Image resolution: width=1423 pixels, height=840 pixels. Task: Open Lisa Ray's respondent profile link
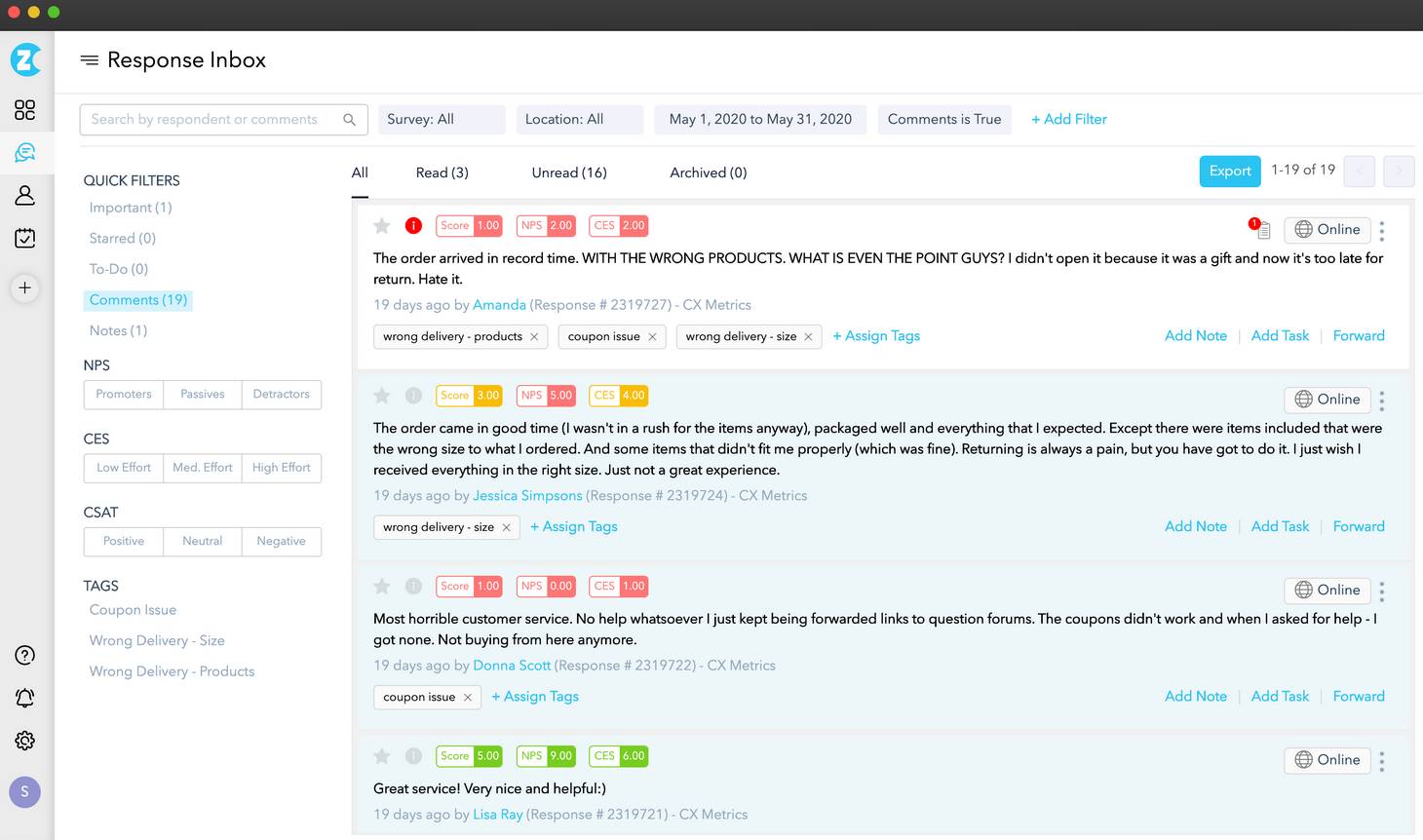pos(497,814)
